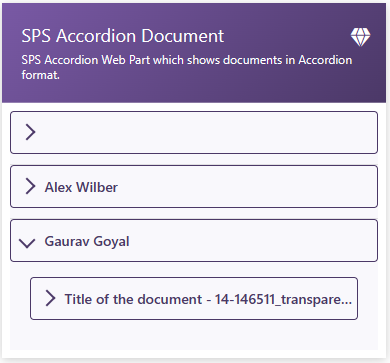Open the Title of the document item text
This screenshot has height=363, width=390.
(208, 299)
